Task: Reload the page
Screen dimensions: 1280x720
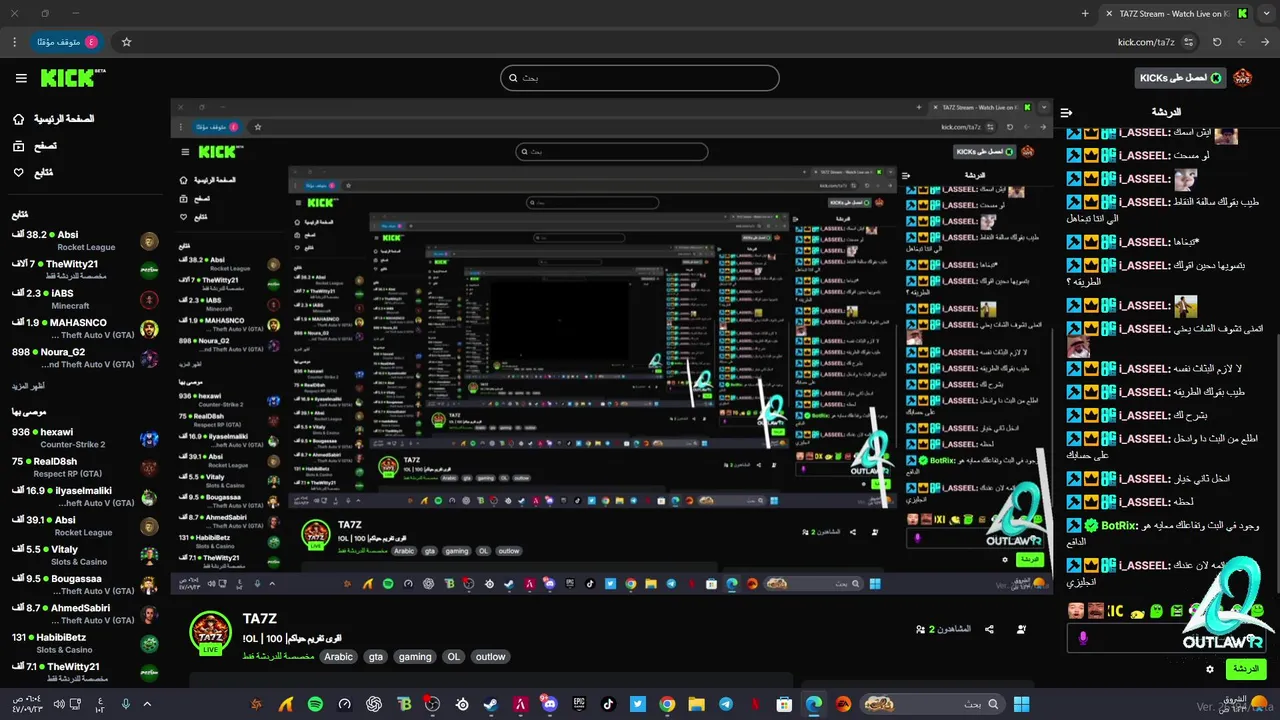Action: pos(1217,42)
